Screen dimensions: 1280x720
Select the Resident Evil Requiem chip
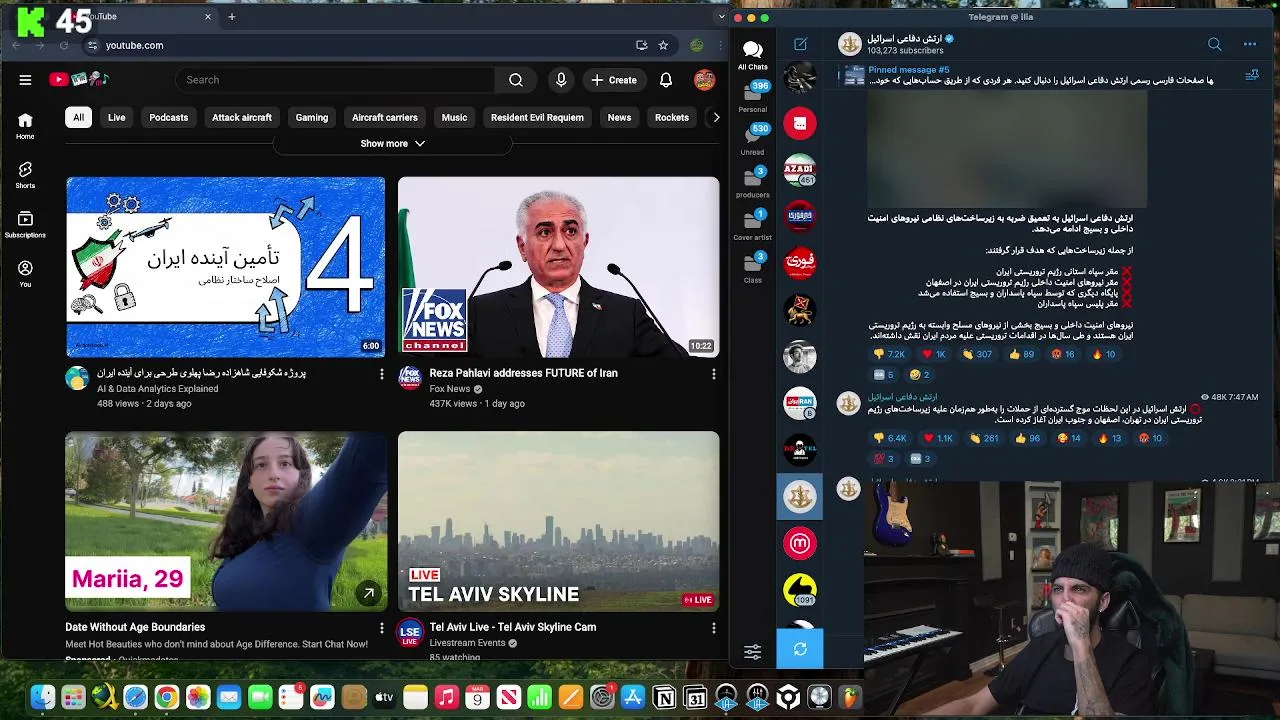[537, 118]
